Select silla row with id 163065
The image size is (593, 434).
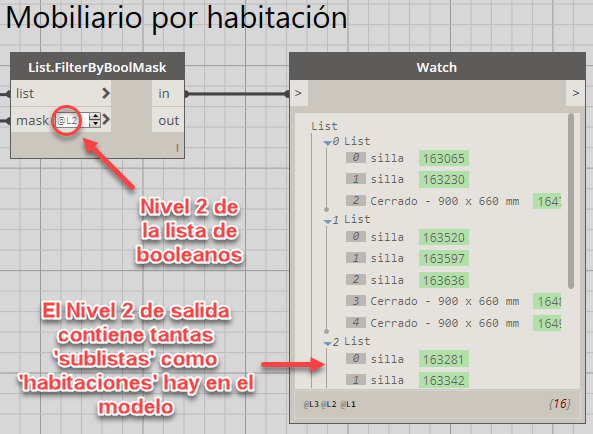coord(407,158)
